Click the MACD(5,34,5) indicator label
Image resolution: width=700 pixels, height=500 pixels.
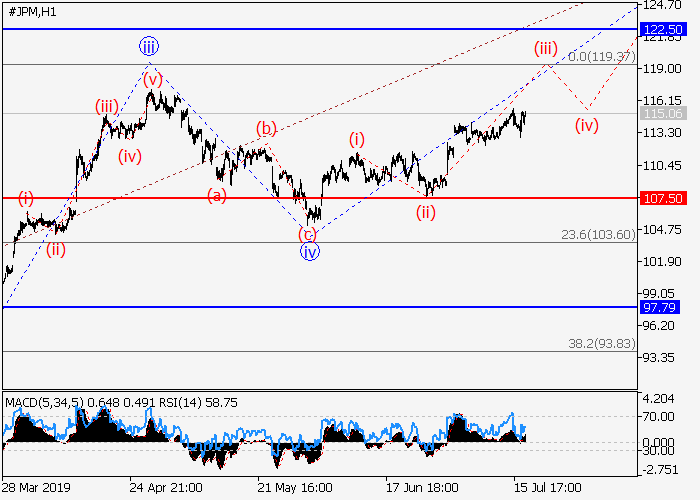[x=46, y=403]
